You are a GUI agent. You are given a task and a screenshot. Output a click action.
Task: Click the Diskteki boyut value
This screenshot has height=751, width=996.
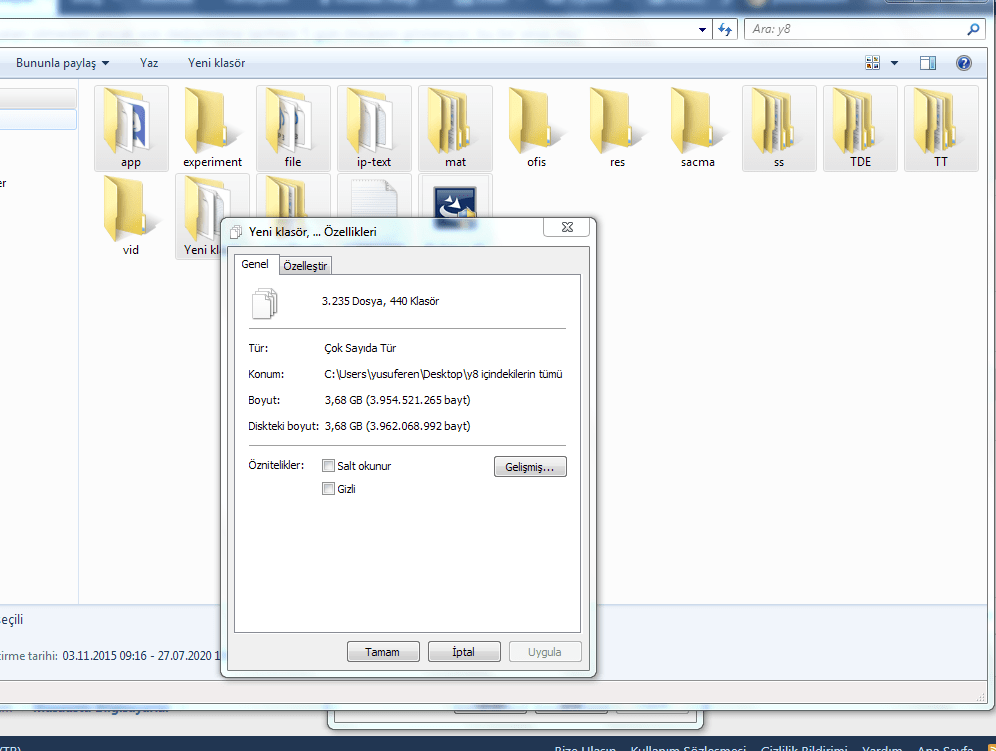coord(398,426)
